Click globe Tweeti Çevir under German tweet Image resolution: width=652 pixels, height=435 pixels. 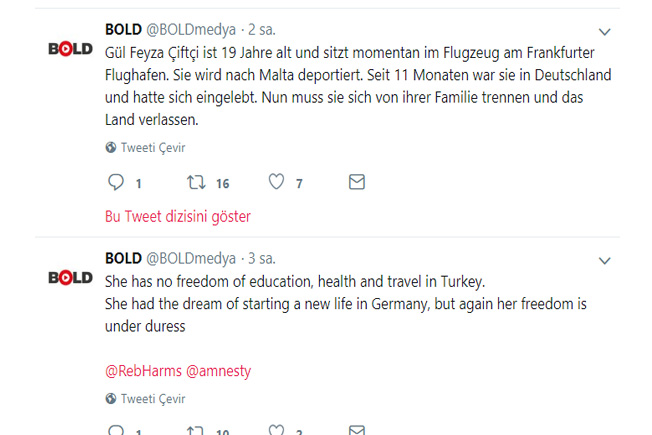click(146, 147)
